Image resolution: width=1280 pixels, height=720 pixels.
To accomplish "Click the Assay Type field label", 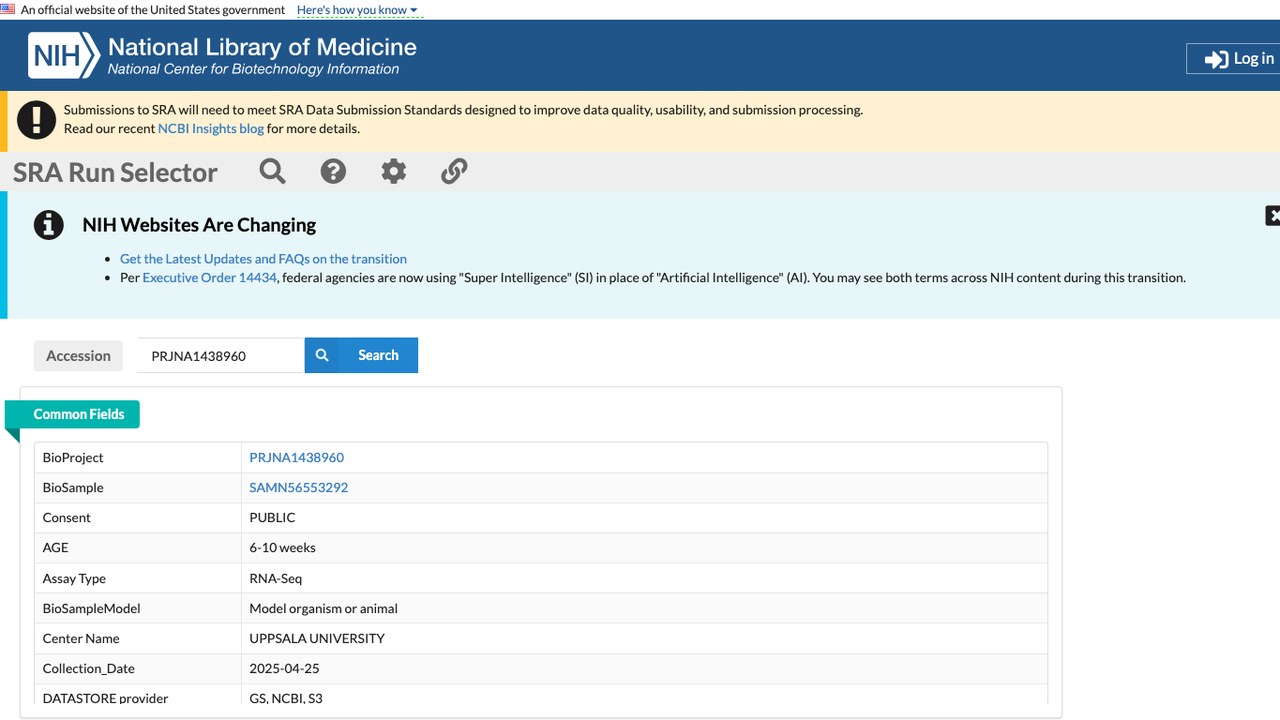I will coord(74,578).
